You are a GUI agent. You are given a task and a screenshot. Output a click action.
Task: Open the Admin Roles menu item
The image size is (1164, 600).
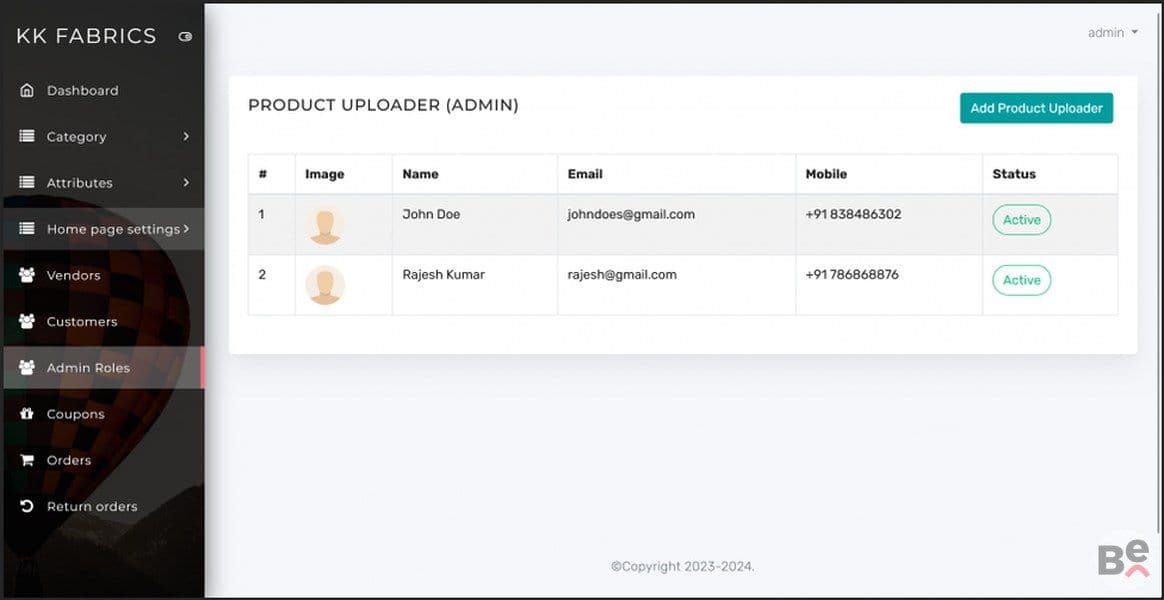click(102, 368)
